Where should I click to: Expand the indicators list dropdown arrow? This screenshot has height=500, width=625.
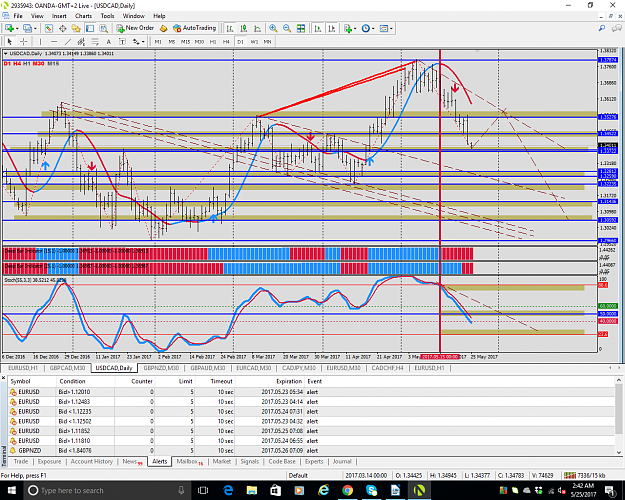point(354,29)
